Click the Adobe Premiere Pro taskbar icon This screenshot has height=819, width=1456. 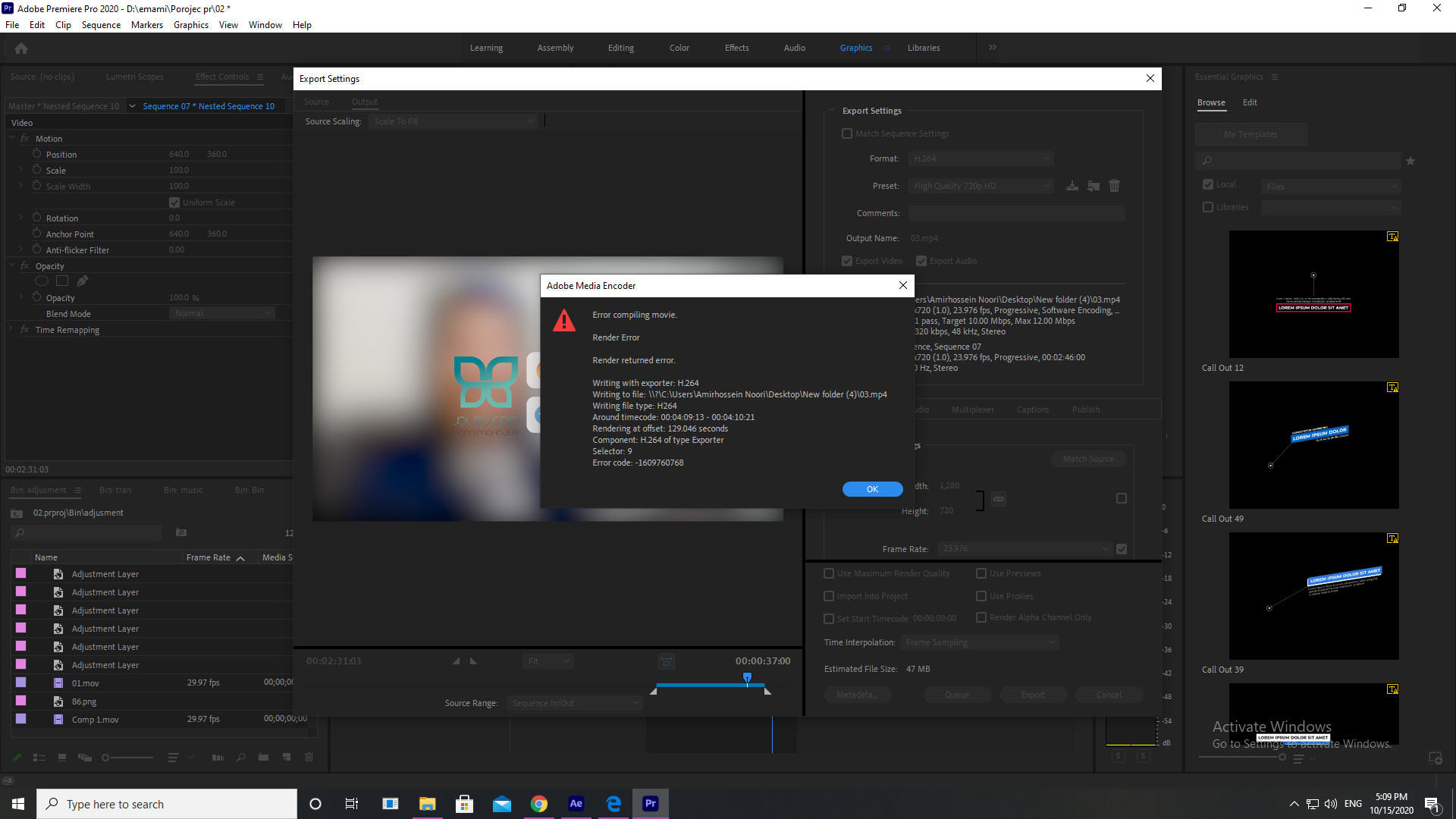tap(651, 804)
